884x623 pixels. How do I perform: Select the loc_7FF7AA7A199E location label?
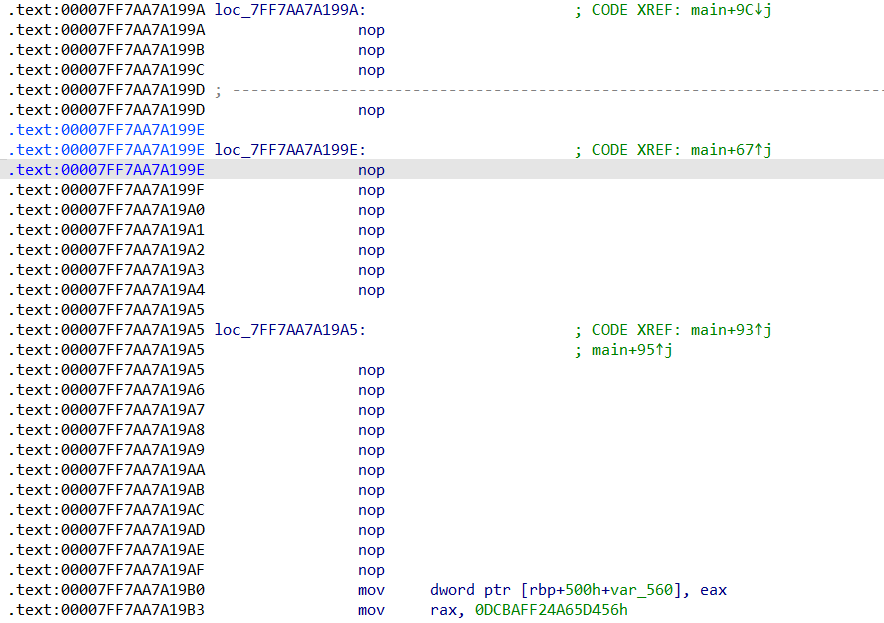[289, 150]
